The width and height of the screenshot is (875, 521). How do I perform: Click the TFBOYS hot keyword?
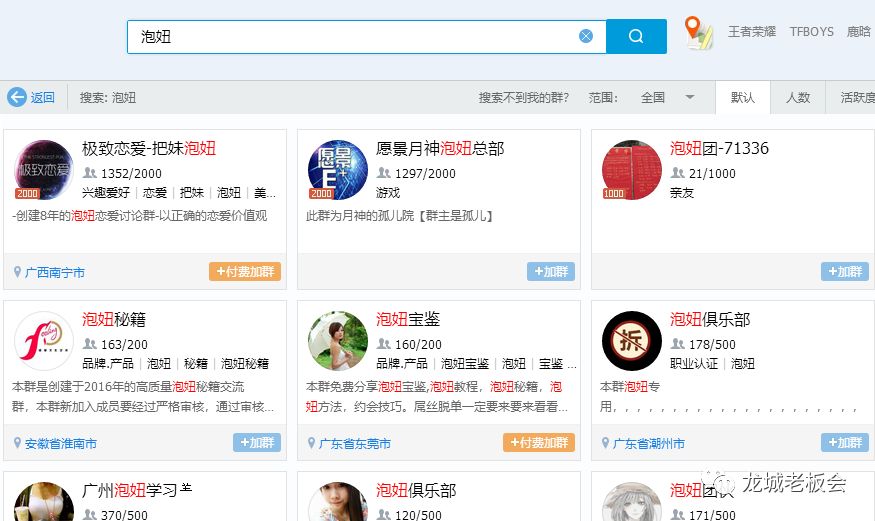point(811,32)
